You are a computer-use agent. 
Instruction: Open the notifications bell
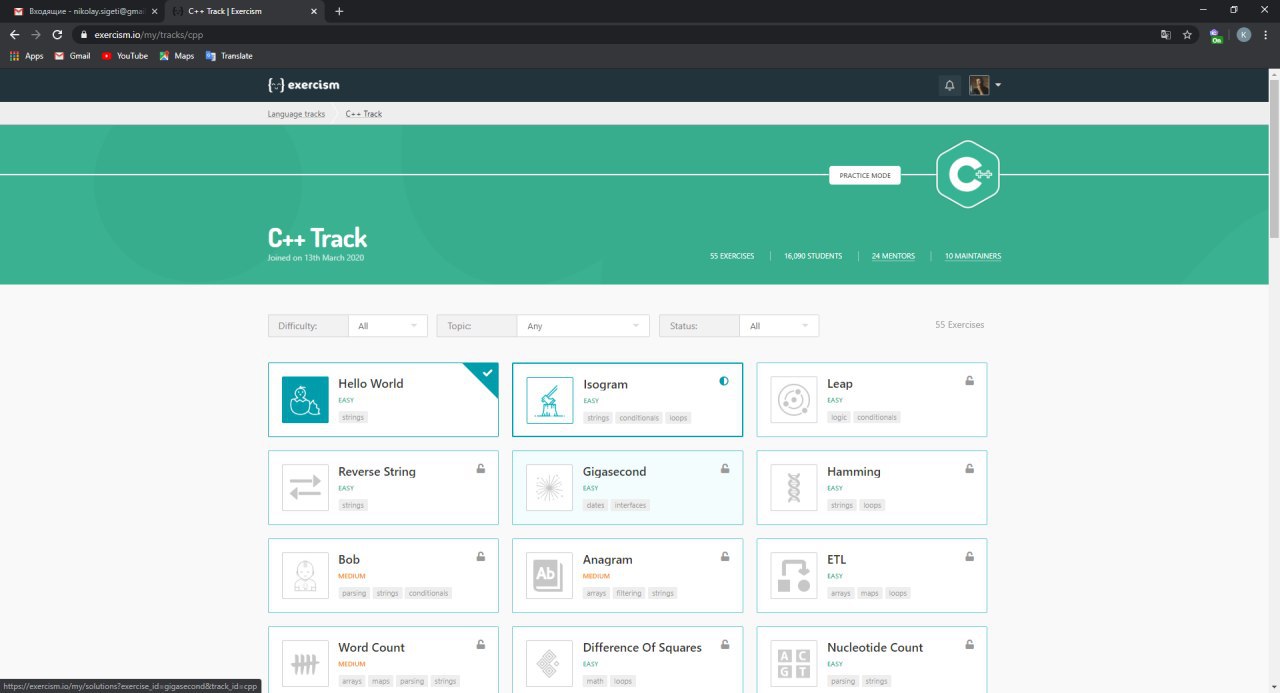click(x=950, y=85)
